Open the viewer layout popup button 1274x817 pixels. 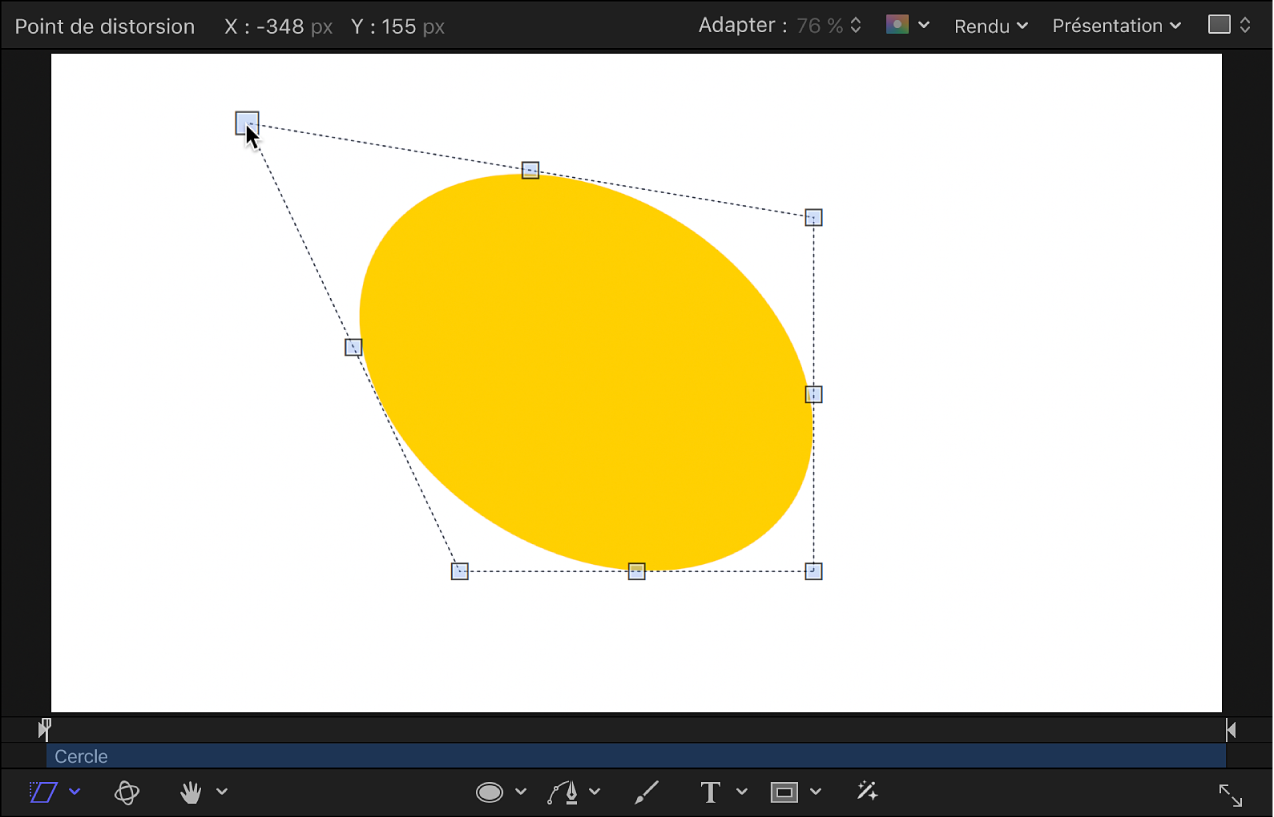tap(1229, 26)
